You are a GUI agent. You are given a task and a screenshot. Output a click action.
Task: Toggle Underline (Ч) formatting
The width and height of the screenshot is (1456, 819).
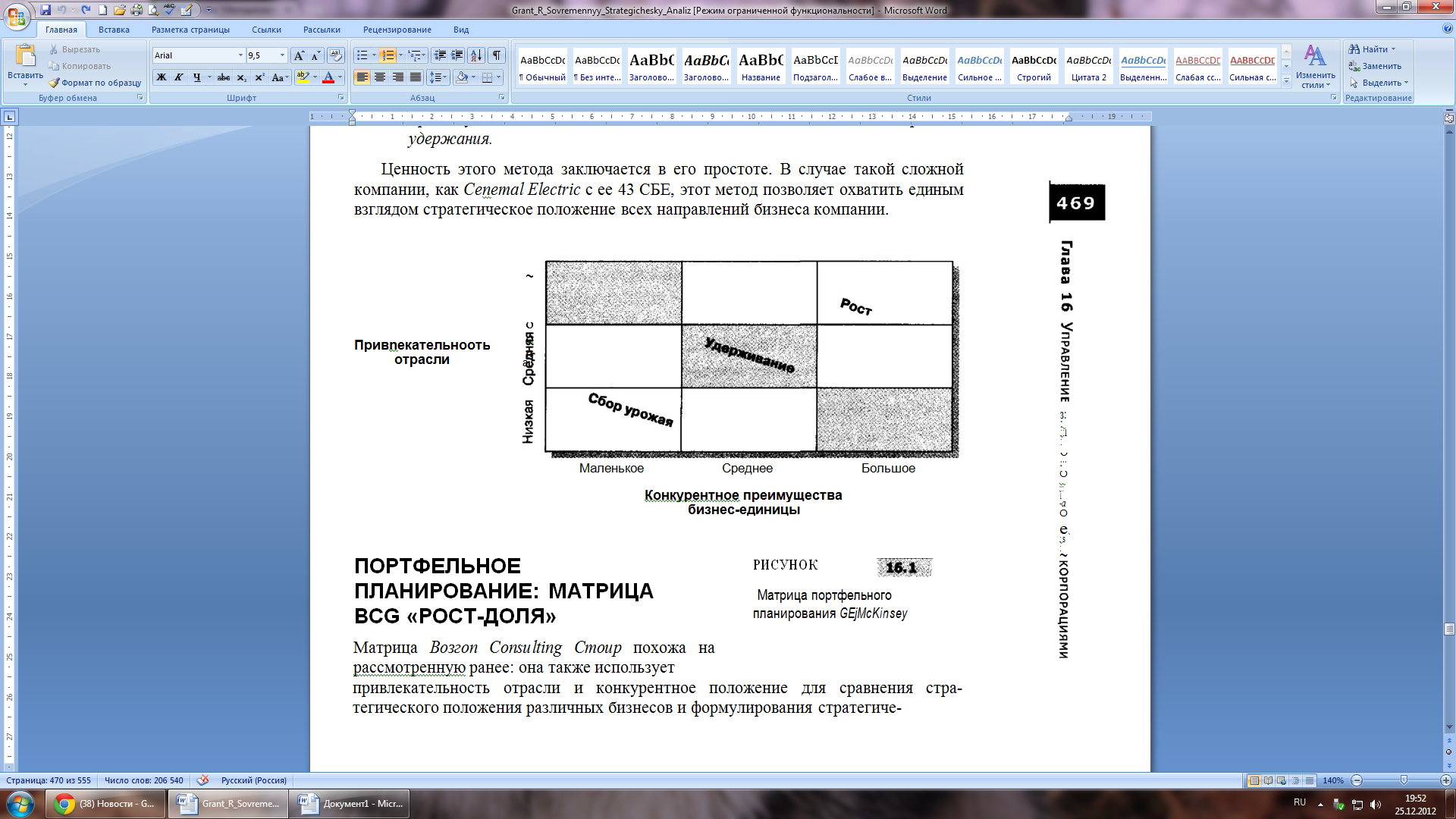pyautogui.click(x=196, y=77)
